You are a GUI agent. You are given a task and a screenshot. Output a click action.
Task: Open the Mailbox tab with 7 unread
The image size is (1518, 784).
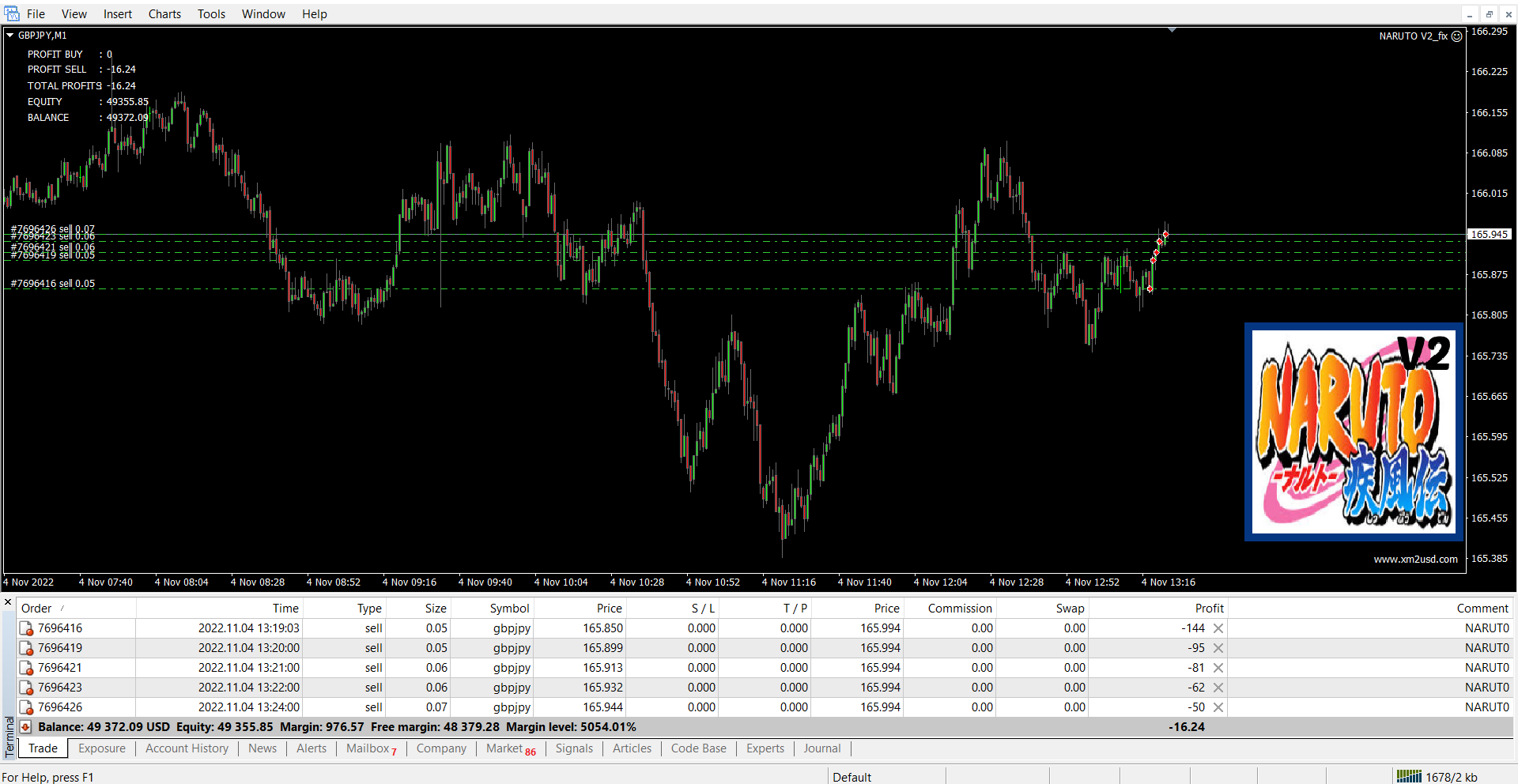[371, 748]
